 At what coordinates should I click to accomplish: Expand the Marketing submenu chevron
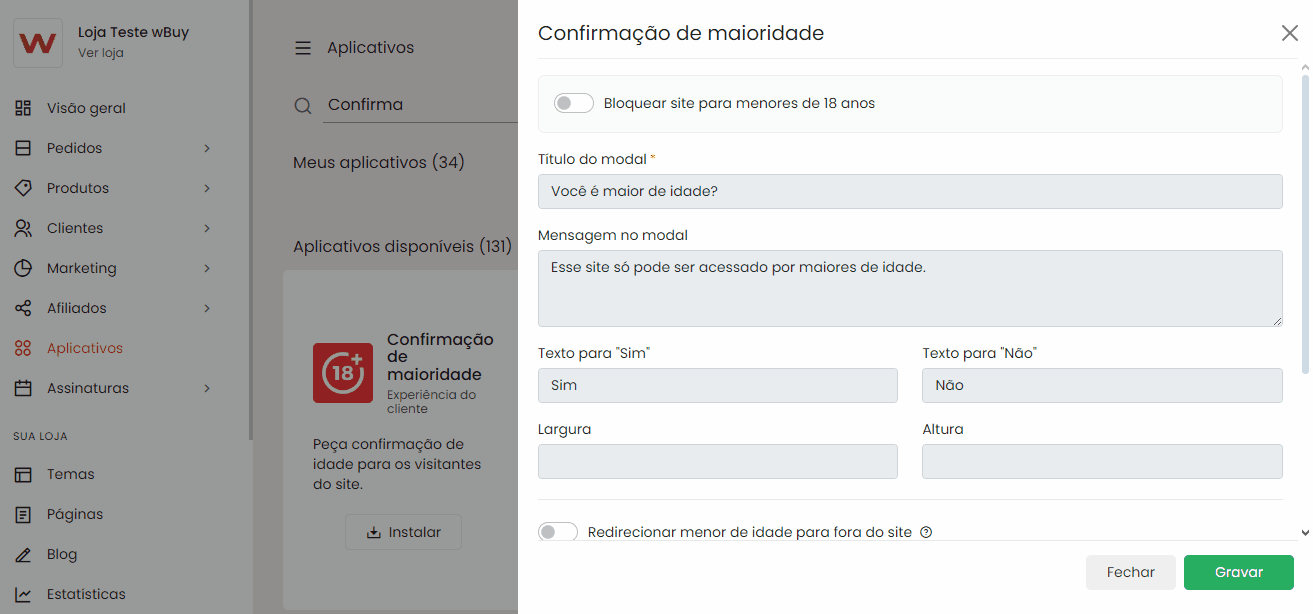pos(207,268)
